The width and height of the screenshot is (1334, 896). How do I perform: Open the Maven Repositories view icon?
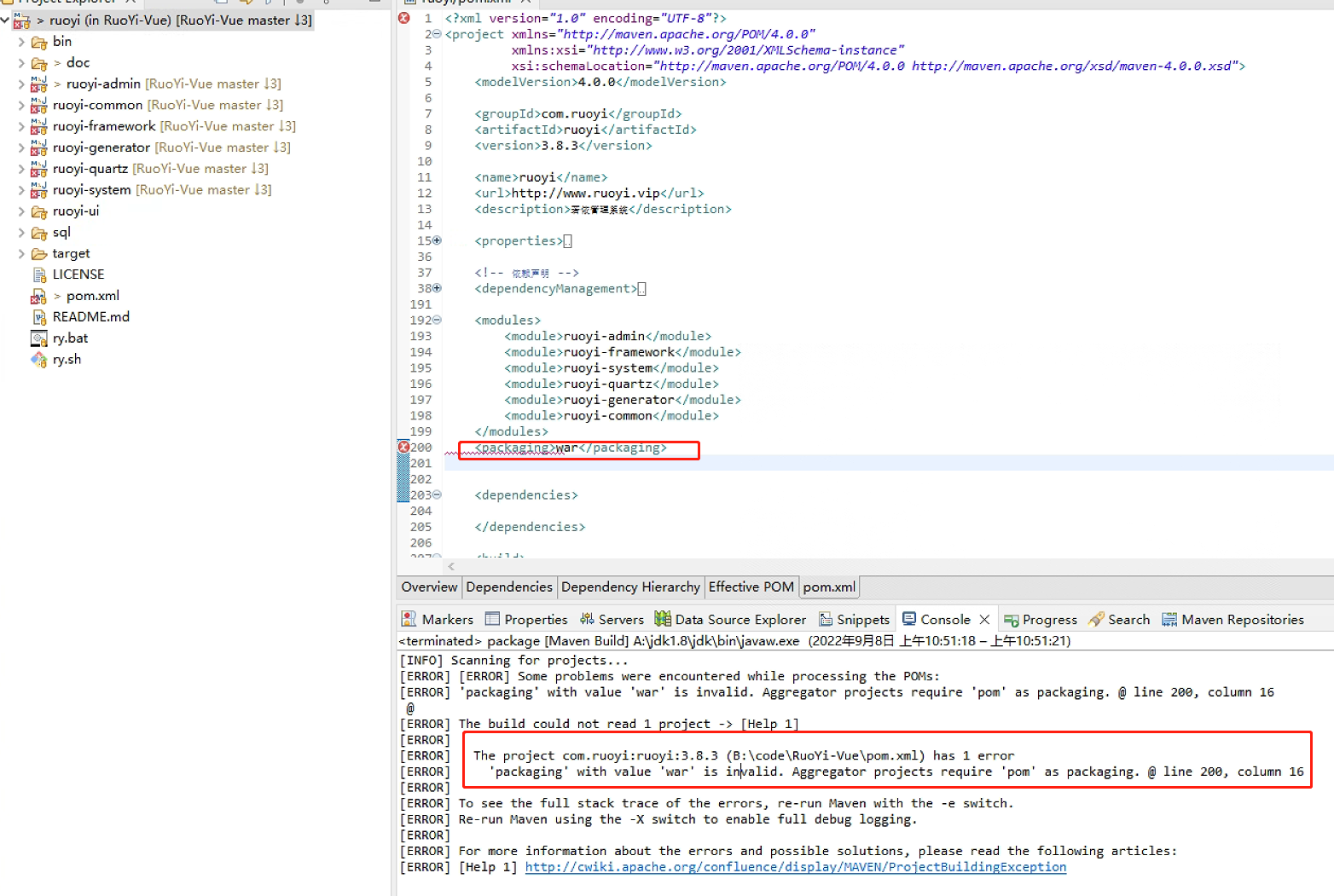(x=1169, y=619)
